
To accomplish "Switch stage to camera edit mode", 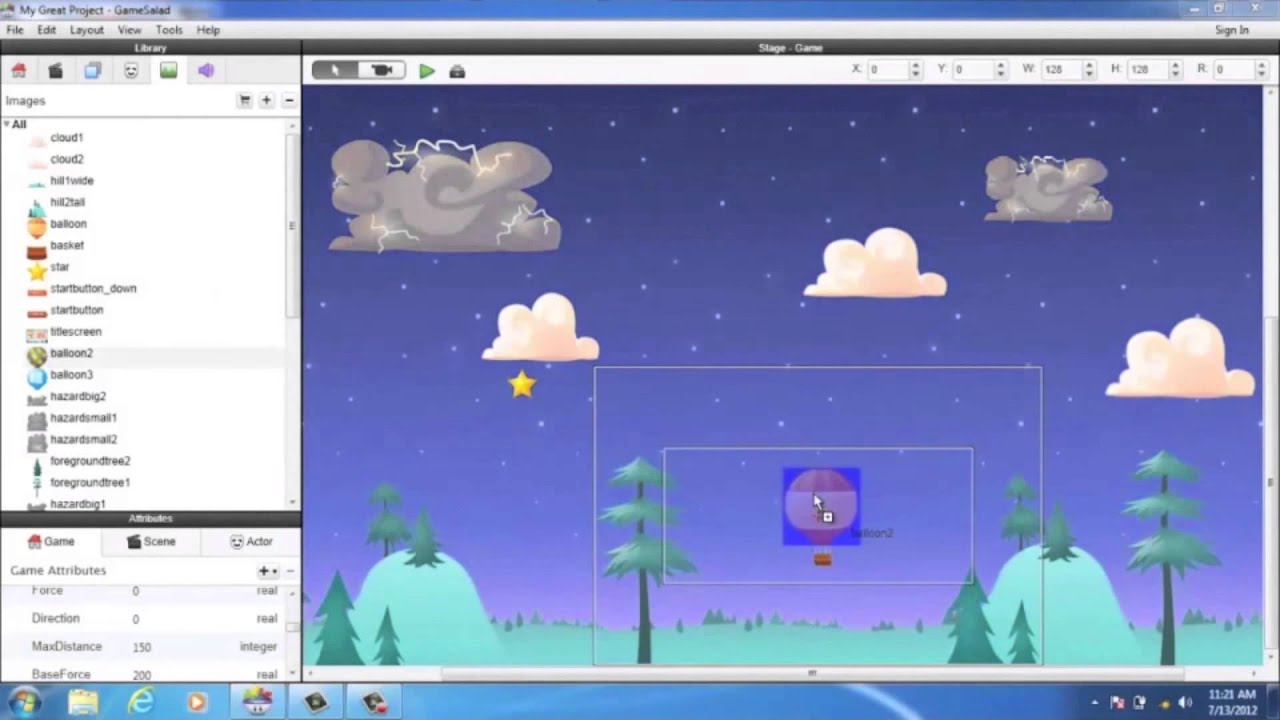I will [381, 70].
